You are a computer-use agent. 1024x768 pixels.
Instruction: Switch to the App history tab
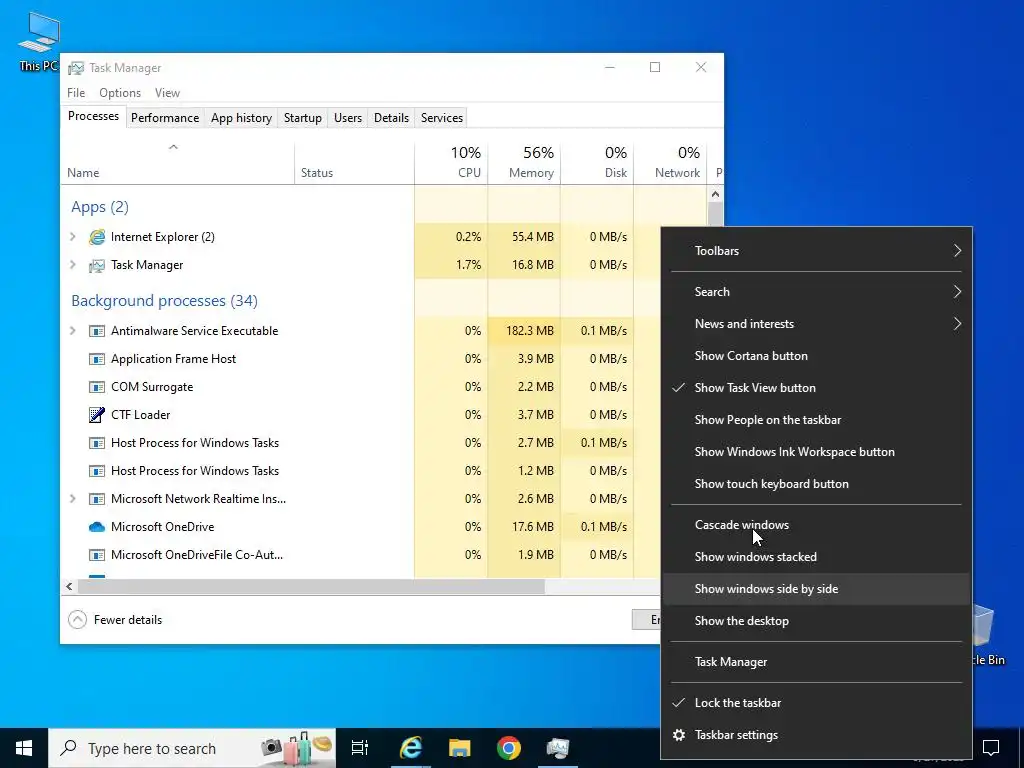pos(241,118)
